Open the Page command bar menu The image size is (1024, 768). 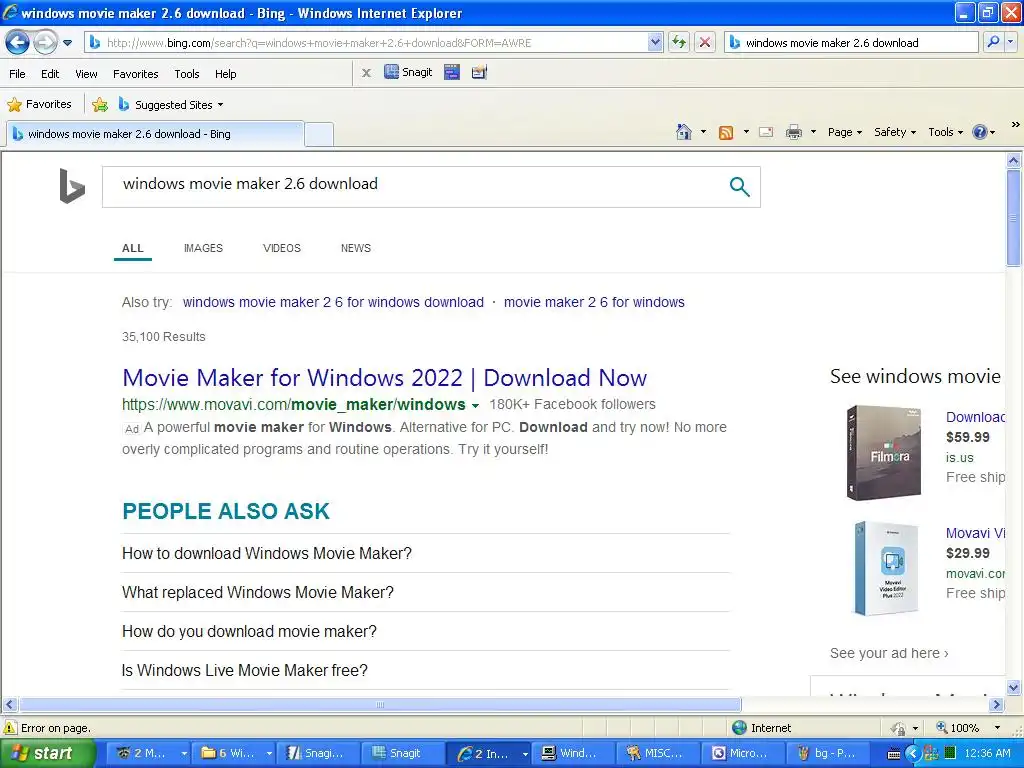point(844,132)
